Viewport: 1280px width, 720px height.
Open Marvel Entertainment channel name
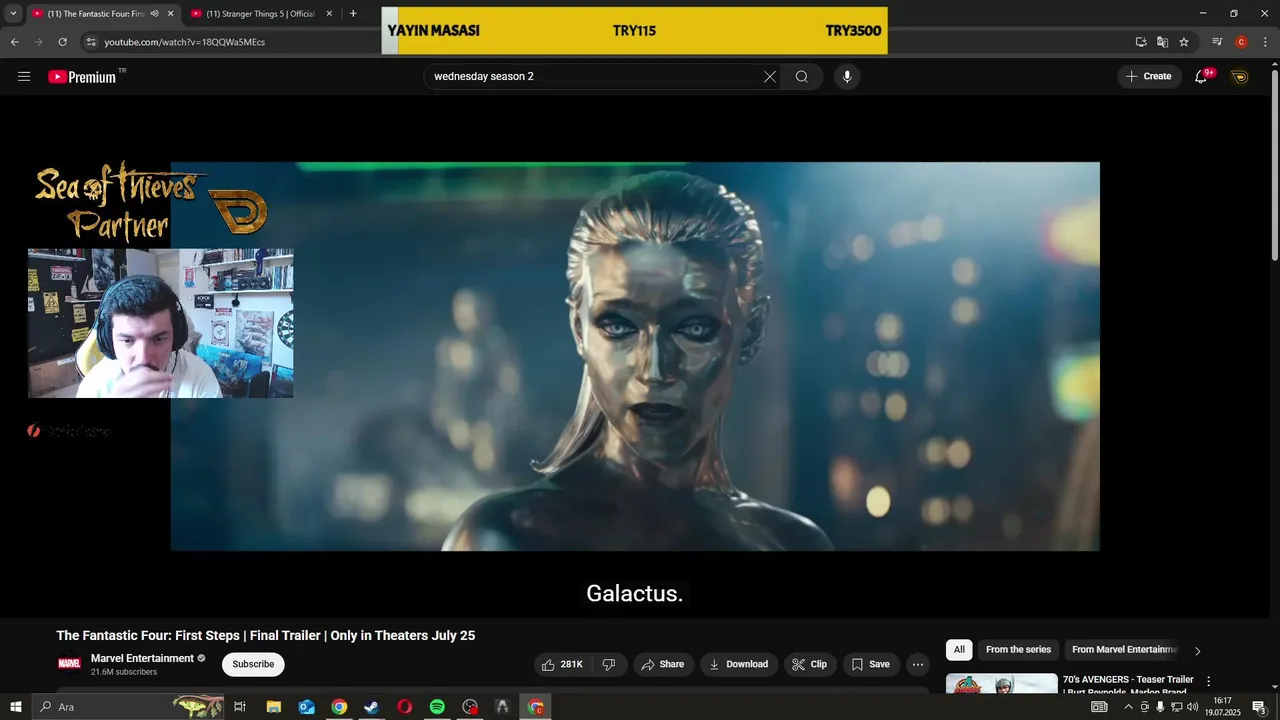[x=142, y=658]
